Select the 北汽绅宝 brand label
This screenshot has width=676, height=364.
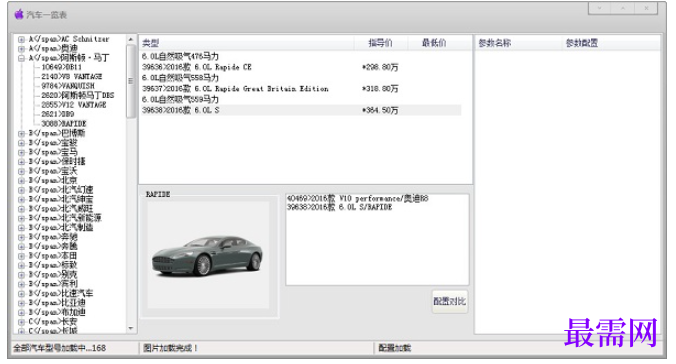point(61,200)
